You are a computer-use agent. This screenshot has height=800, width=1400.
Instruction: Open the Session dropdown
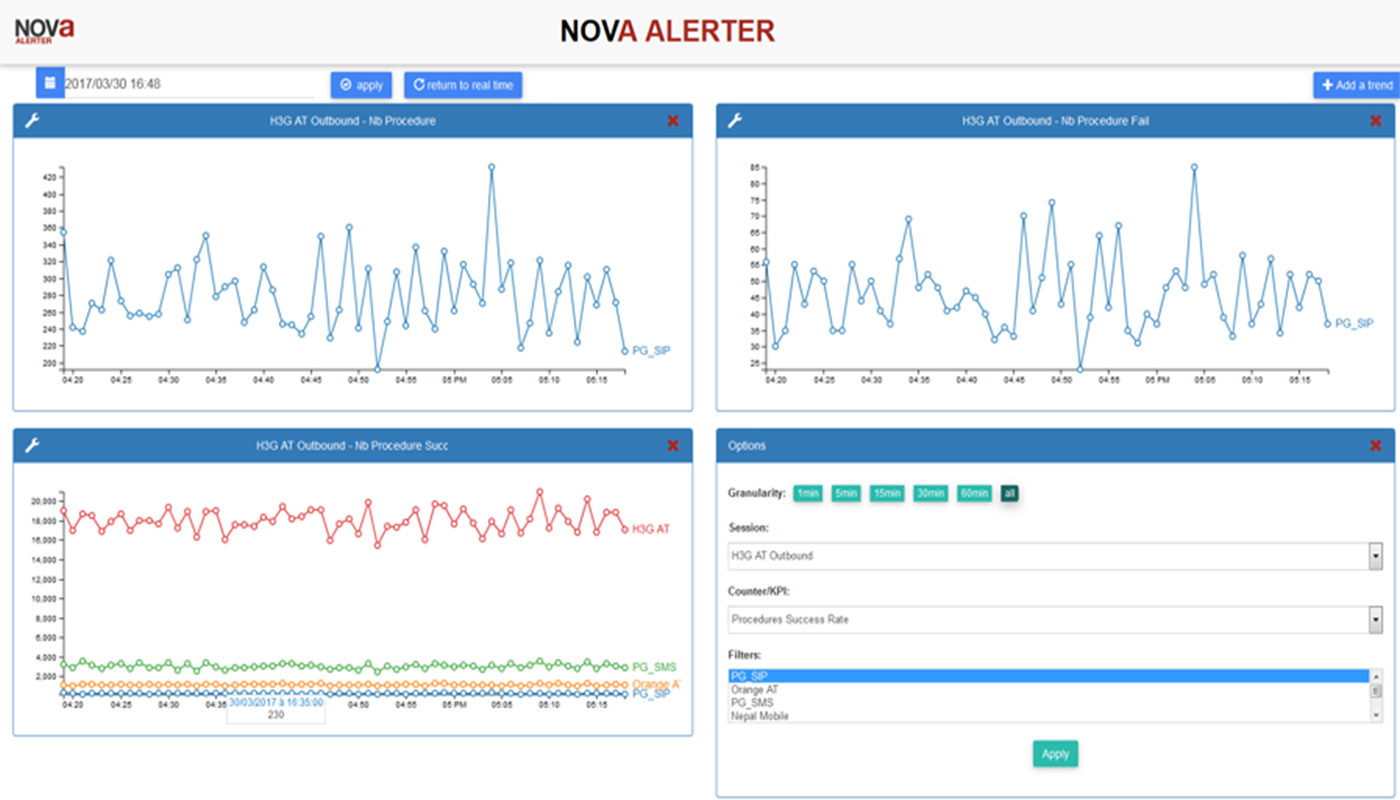tap(1055, 556)
